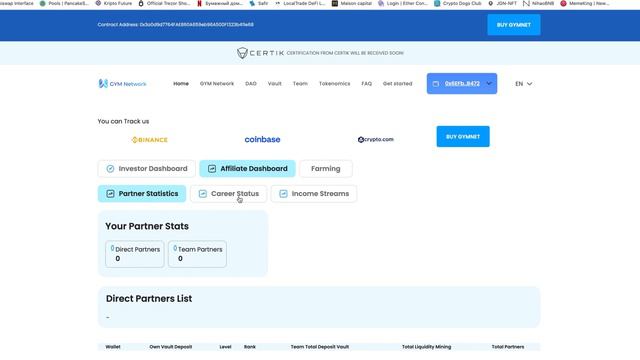Image resolution: width=640 pixels, height=360 pixels.
Task: Click the connected wallet address button
Action: coord(462,84)
